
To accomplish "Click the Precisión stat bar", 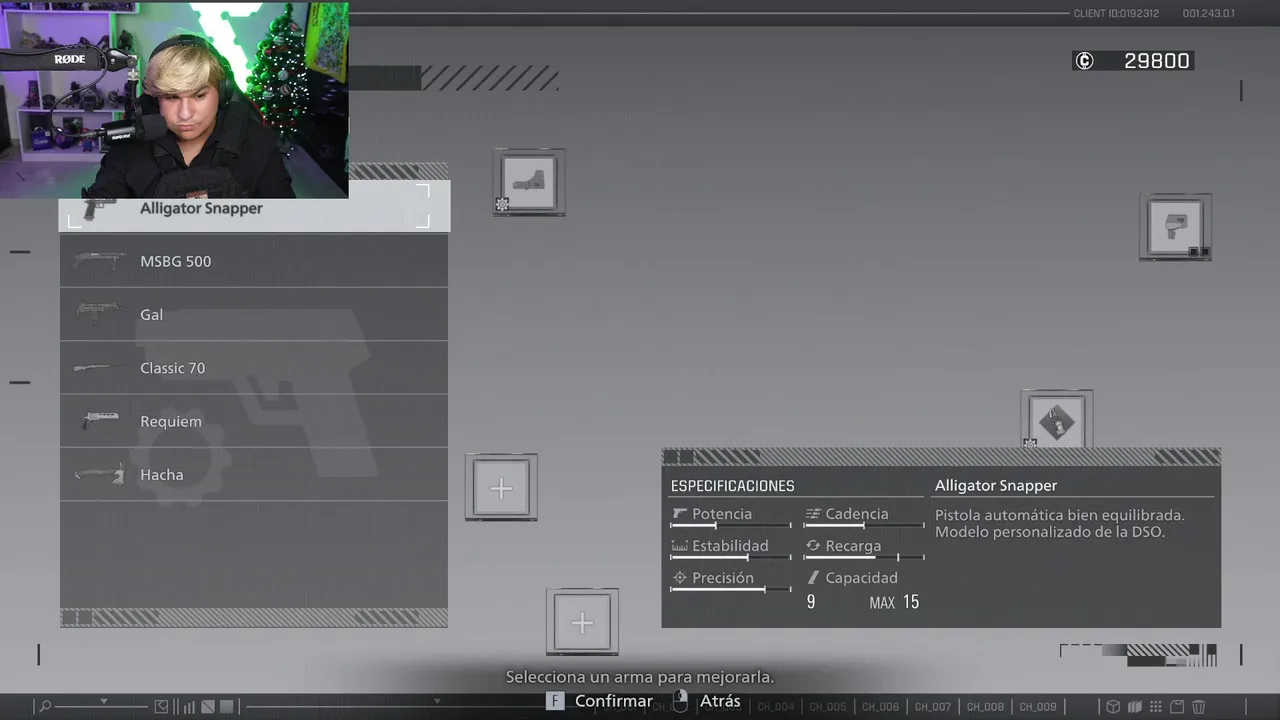I will [x=731, y=590].
